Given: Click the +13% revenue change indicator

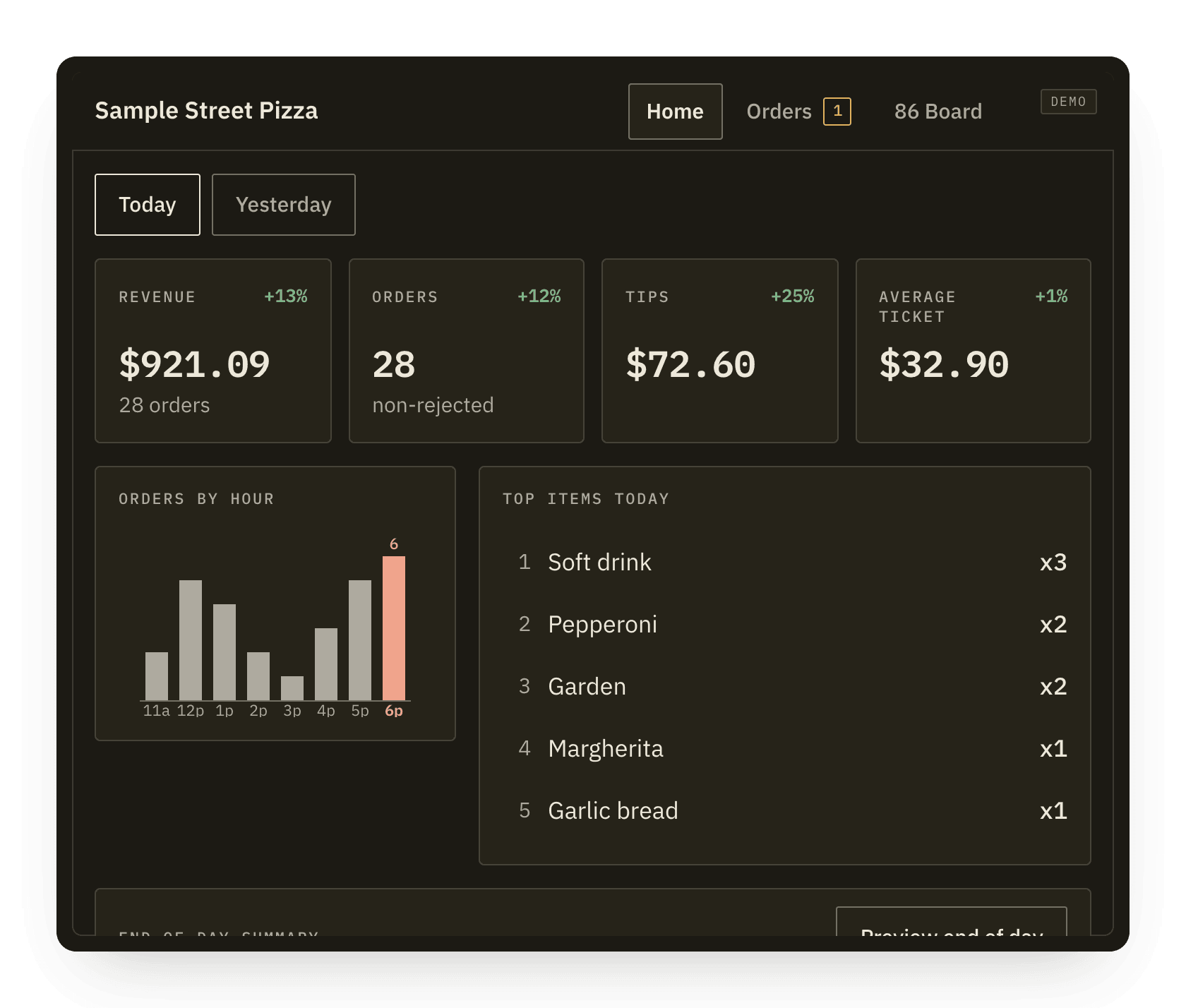Looking at the screenshot, I should (286, 296).
